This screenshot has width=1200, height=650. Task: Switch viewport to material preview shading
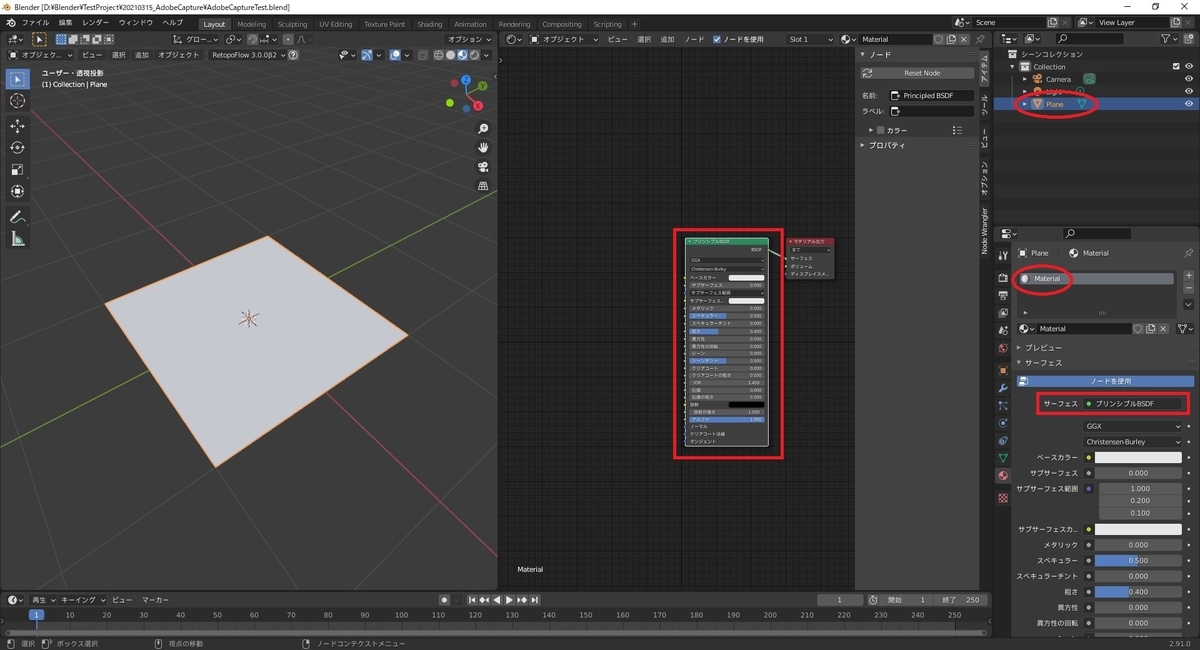[x=461, y=55]
